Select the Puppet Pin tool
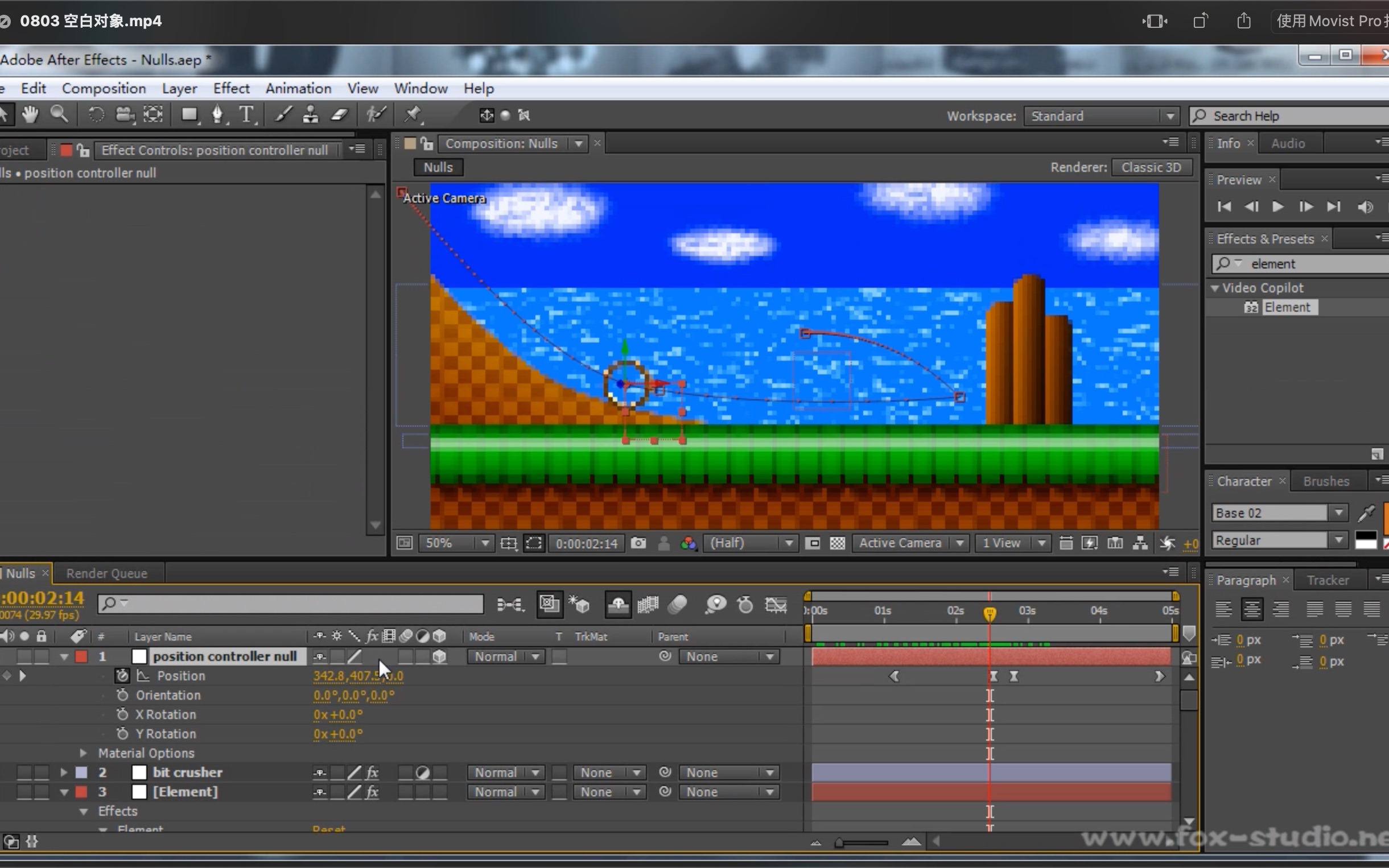This screenshot has width=1389, height=868. 413,115
